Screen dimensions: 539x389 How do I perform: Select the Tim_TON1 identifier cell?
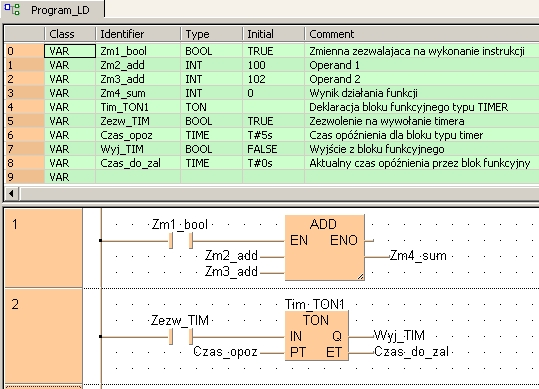coord(138,107)
